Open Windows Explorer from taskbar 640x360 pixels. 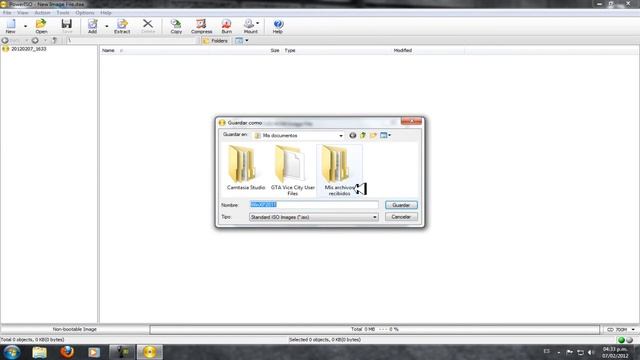click(40, 352)
